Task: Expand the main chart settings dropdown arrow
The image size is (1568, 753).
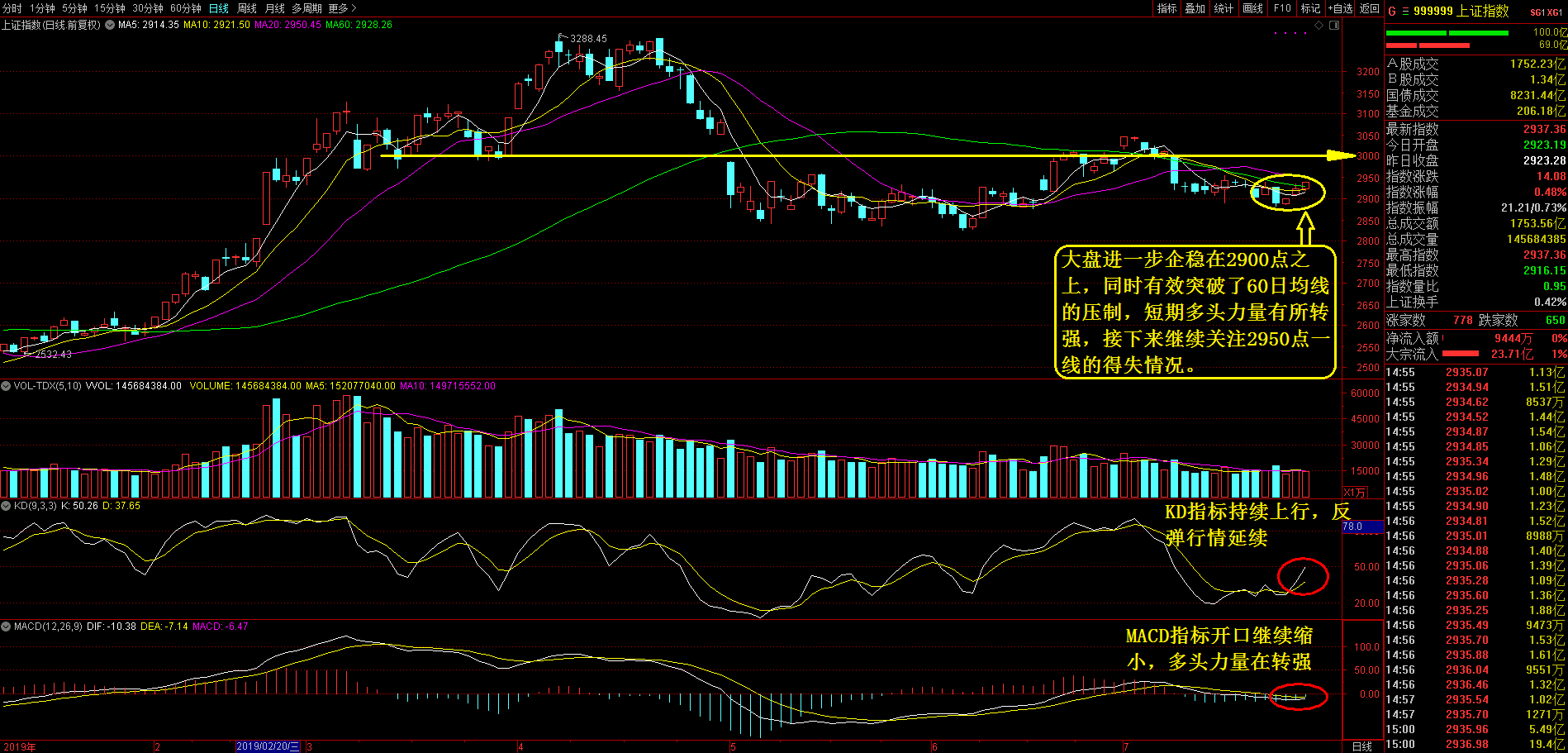Action: click(x=109, y=25)
